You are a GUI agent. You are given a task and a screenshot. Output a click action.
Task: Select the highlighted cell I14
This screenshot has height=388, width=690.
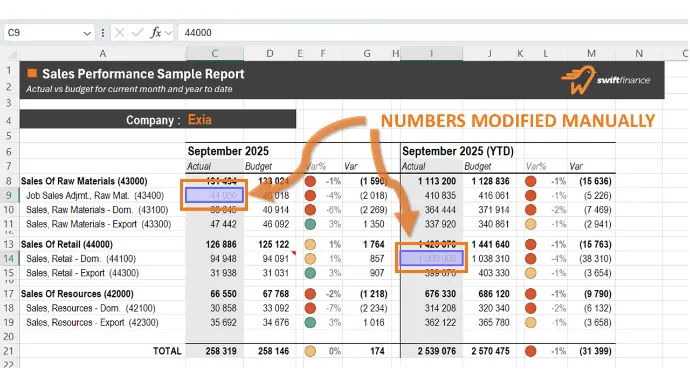tap(431, 259)
